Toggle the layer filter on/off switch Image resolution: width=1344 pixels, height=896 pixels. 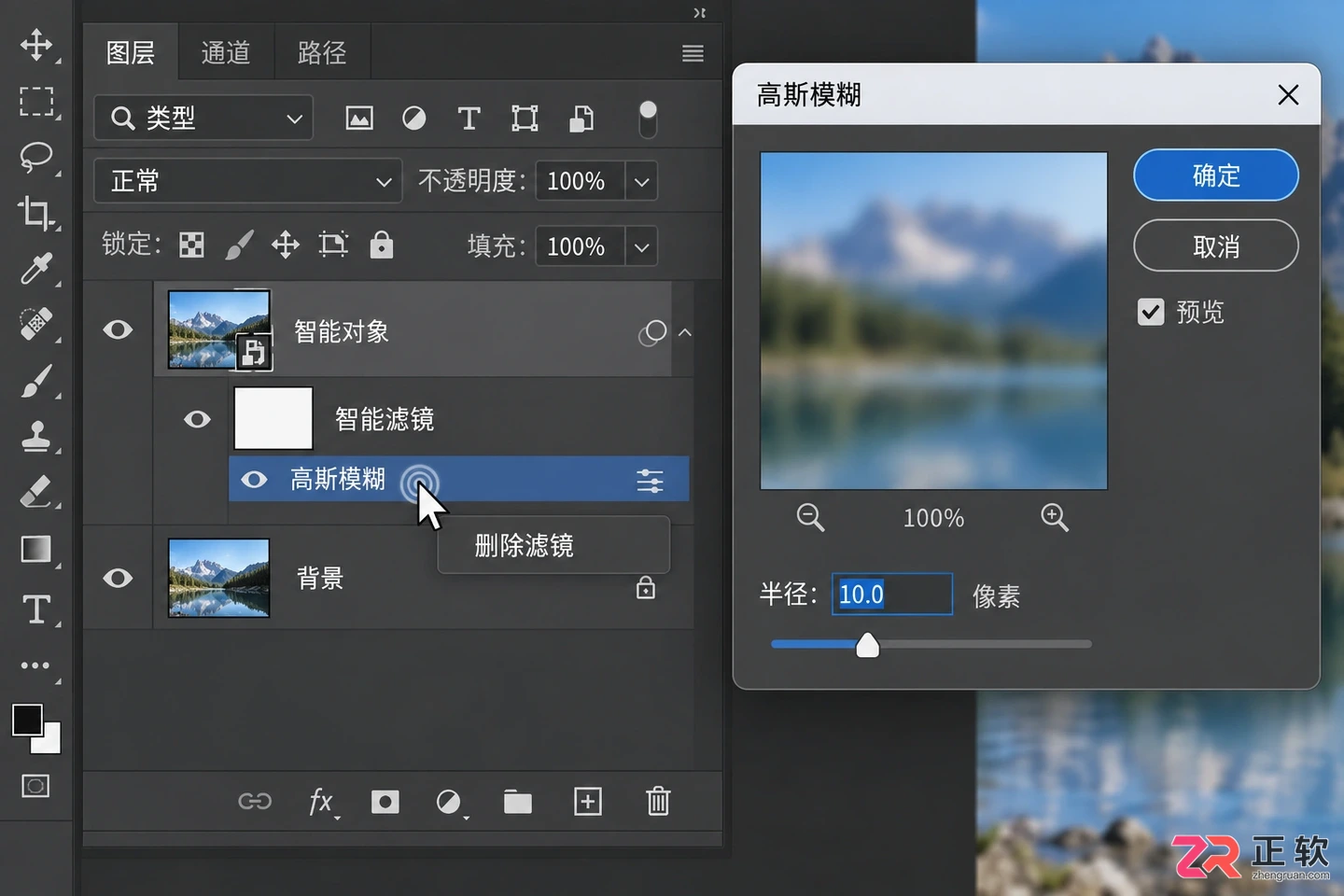click(648, 119)
